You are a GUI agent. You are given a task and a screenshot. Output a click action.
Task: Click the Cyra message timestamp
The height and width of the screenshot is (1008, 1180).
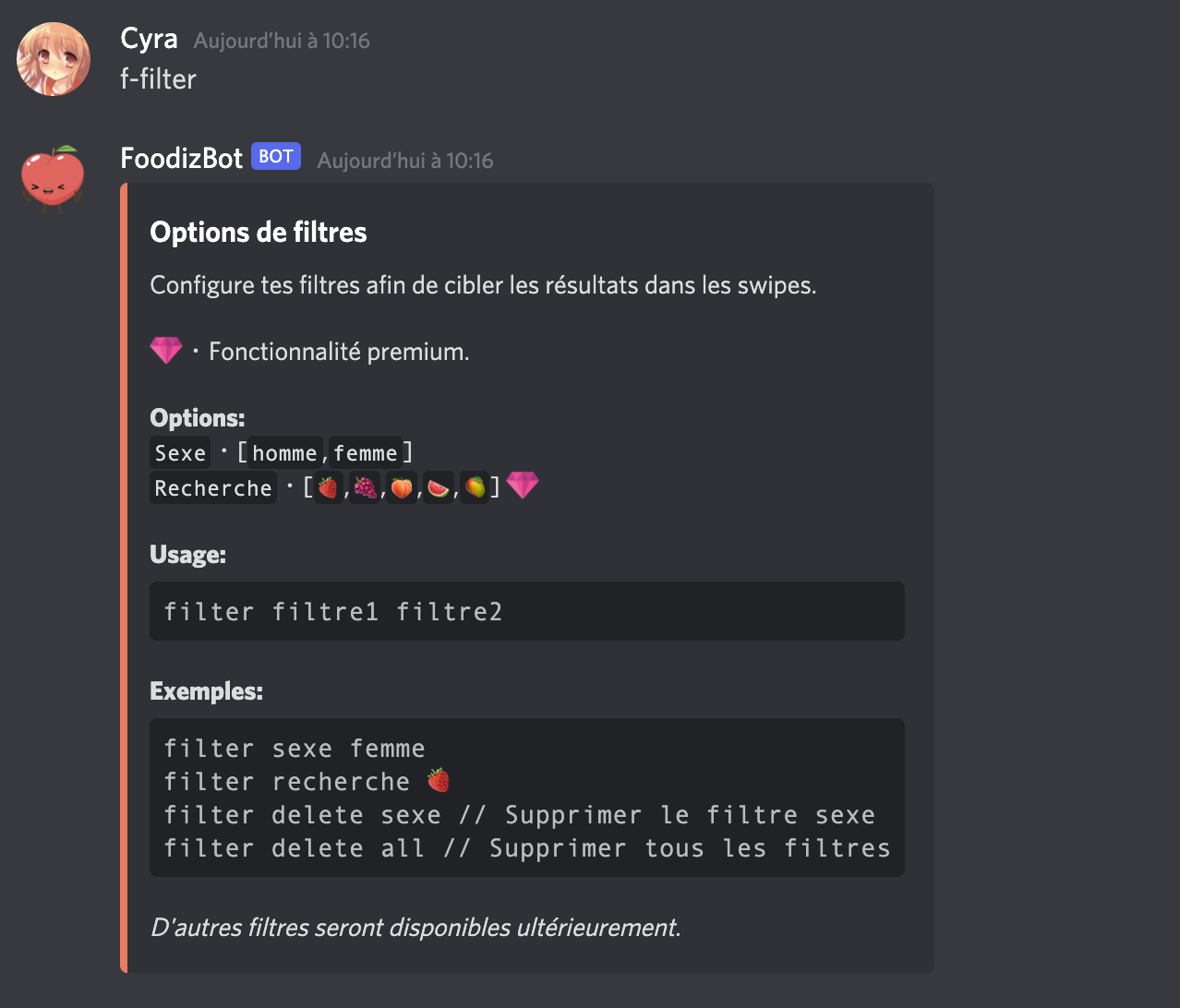pyautogui.click(x=282, y=41)
